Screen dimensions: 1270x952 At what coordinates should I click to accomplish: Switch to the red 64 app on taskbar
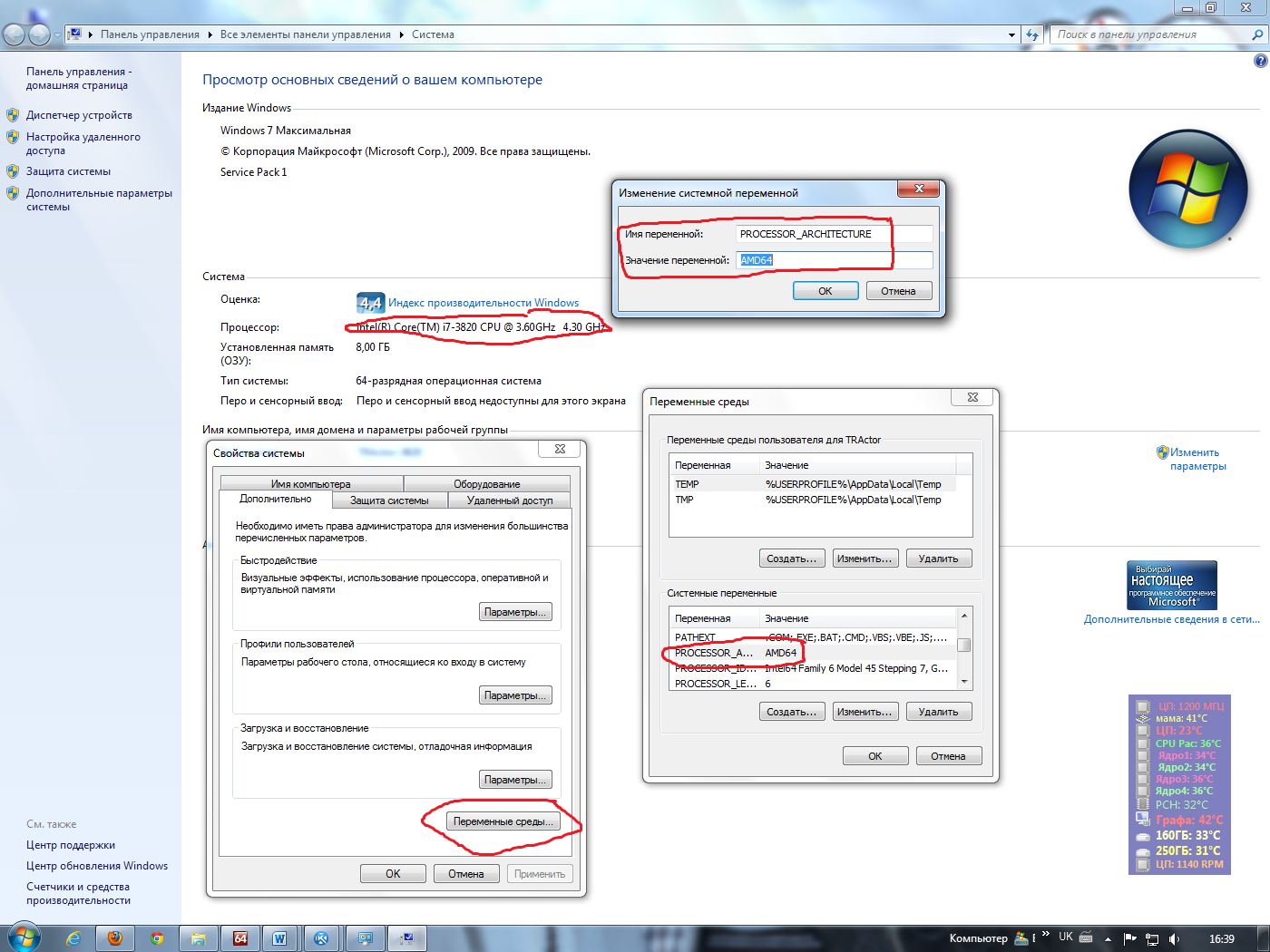point(240,938)
